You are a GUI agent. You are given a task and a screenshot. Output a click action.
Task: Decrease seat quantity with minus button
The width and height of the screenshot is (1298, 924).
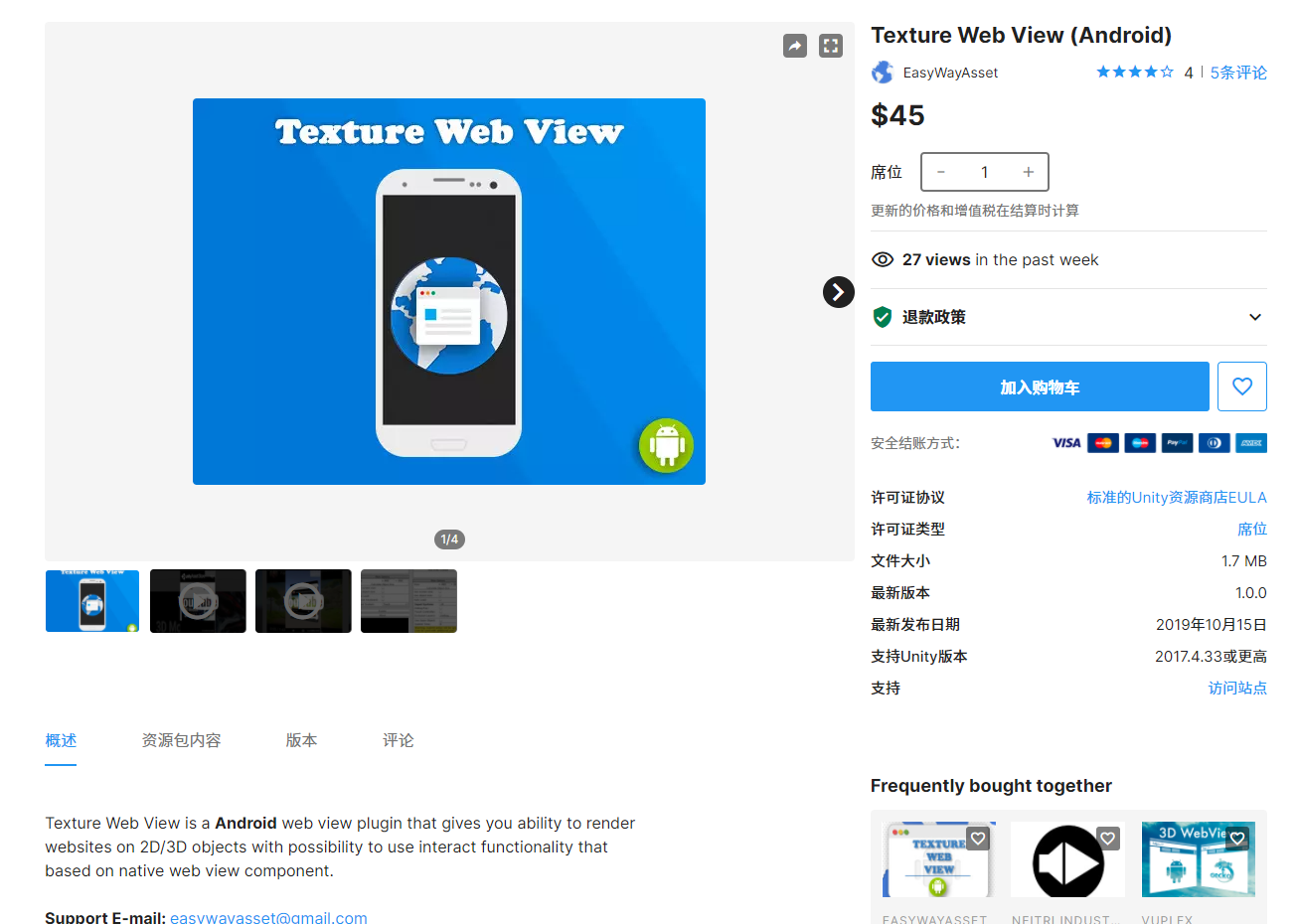[x=941, y=172]
